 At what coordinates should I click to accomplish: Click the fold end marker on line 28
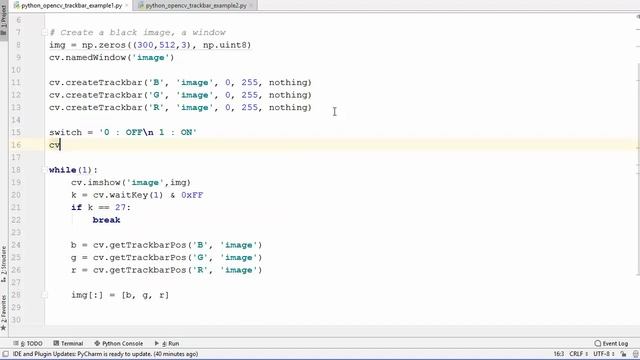click(44, 295)
